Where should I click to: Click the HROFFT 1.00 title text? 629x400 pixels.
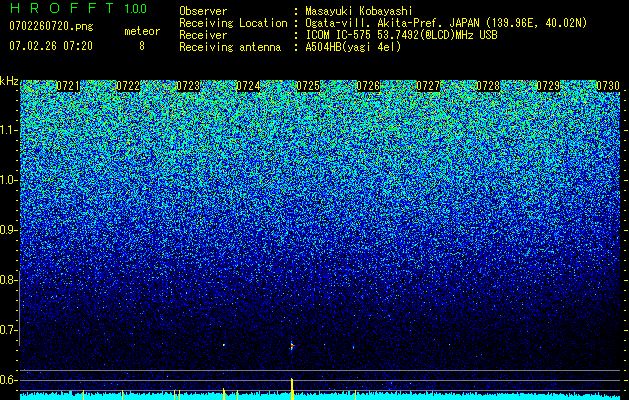pyautogui.click(x=79, y=8)
